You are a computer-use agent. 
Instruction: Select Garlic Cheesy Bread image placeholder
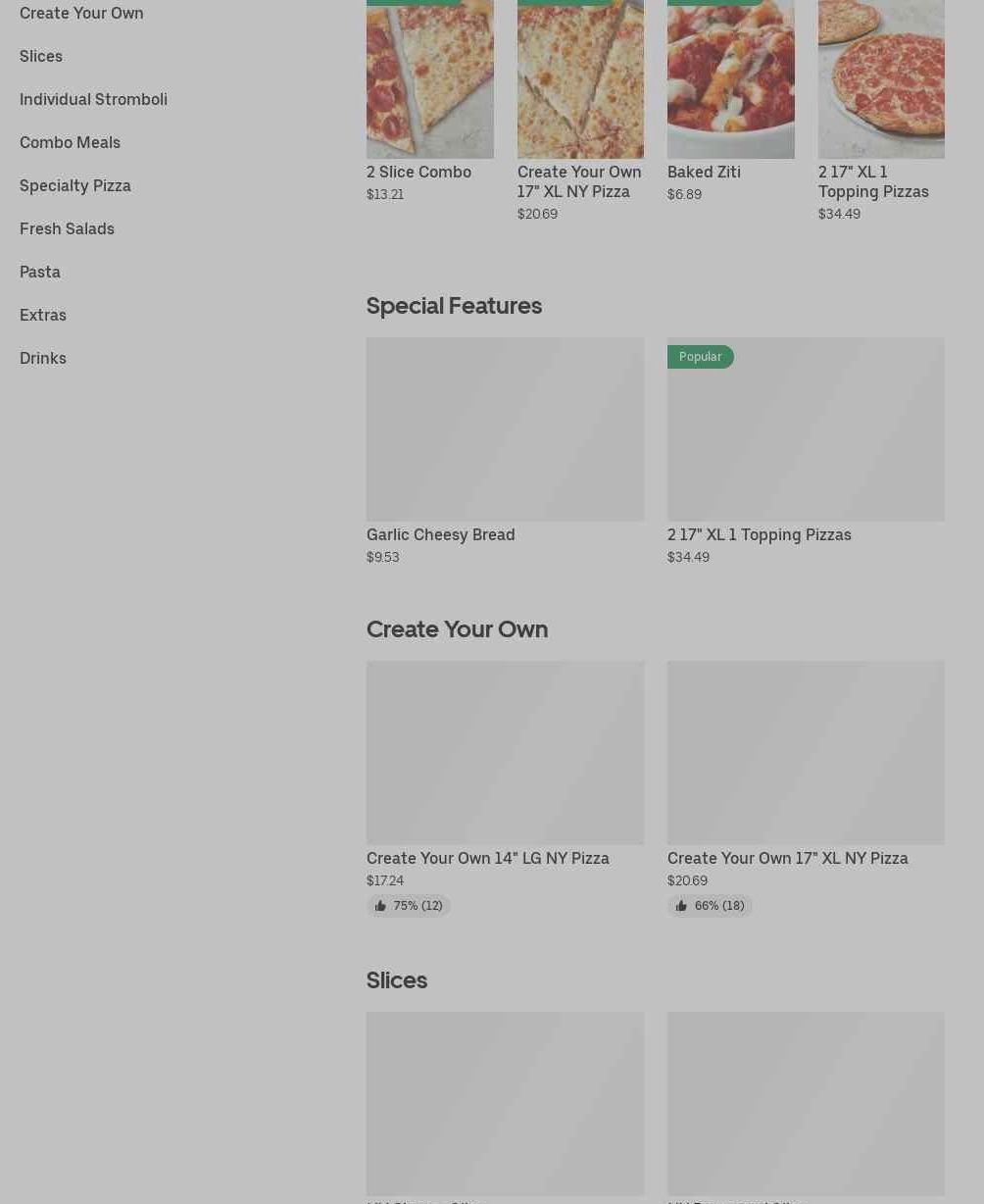506,429
